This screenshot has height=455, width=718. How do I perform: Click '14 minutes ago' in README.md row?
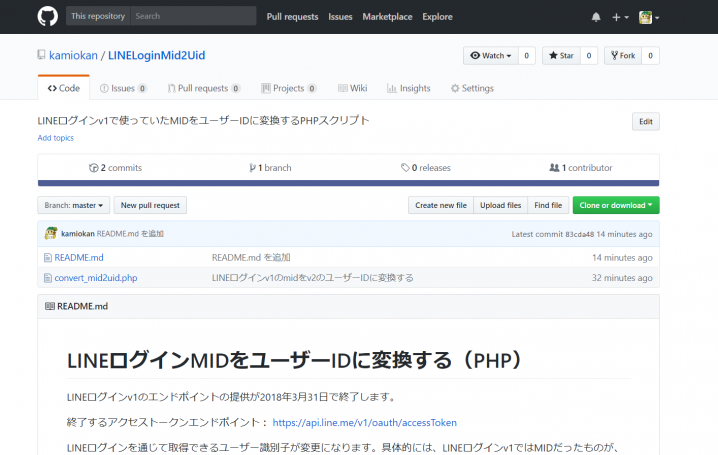tap(622, 258)
